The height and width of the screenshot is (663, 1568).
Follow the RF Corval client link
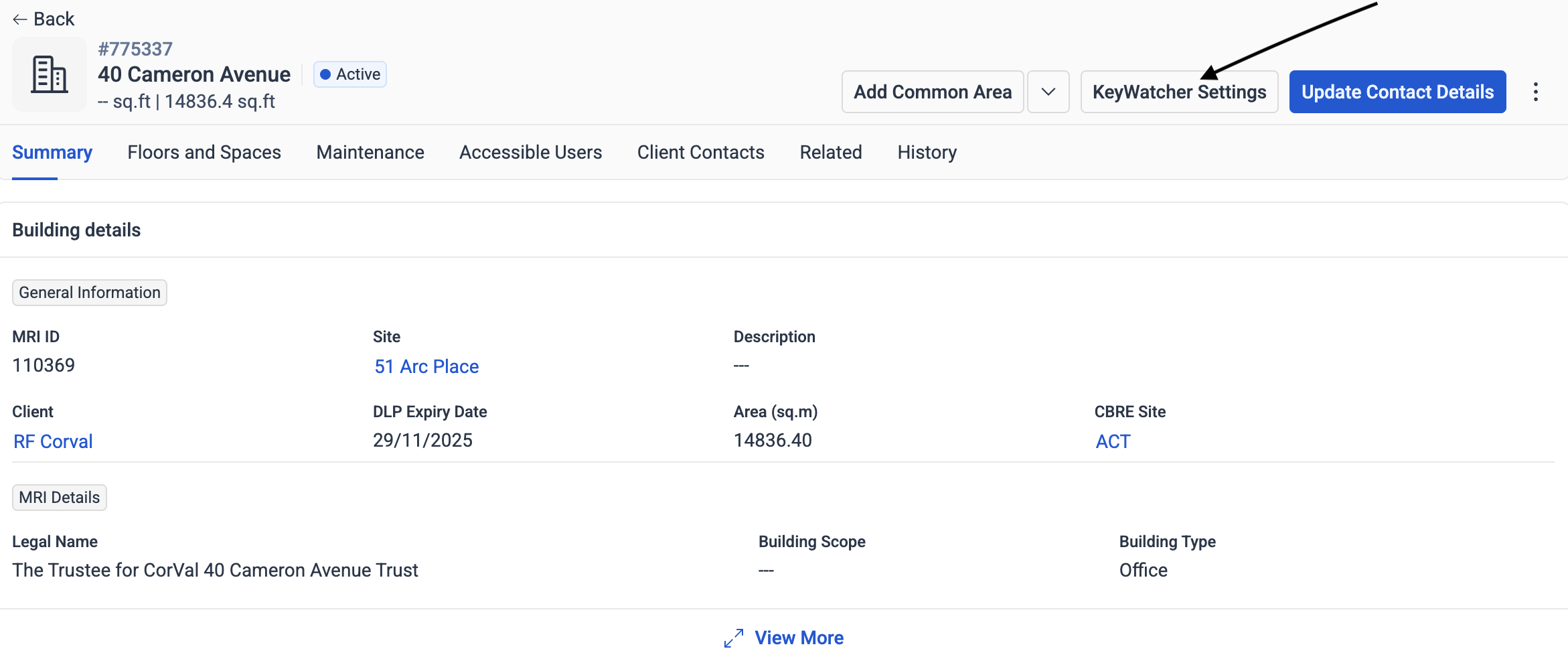(53, 441)
